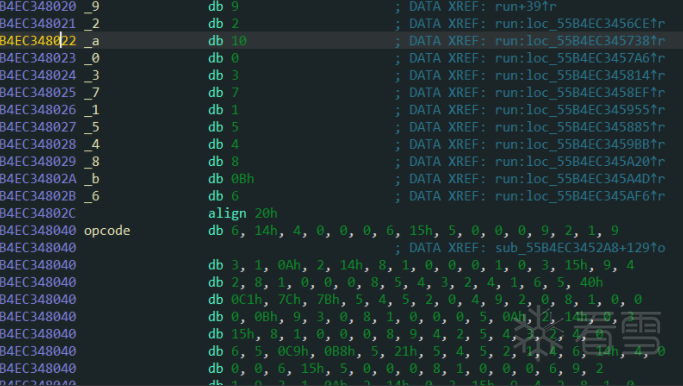The width and height of the screenshot is (683, 386).
Task: Follow xref run:loc_55B4EC345AF6
Action: pyautogui.click(x=580, y=196)
